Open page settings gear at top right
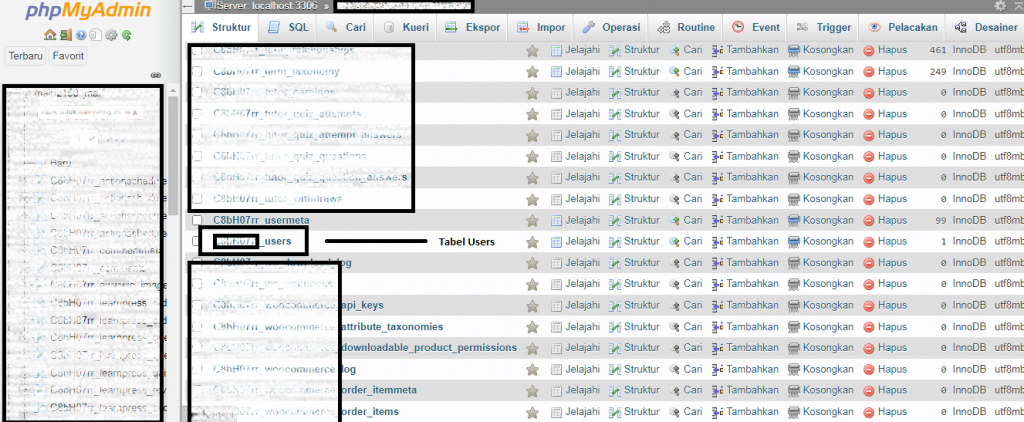 coord(1000,6)
